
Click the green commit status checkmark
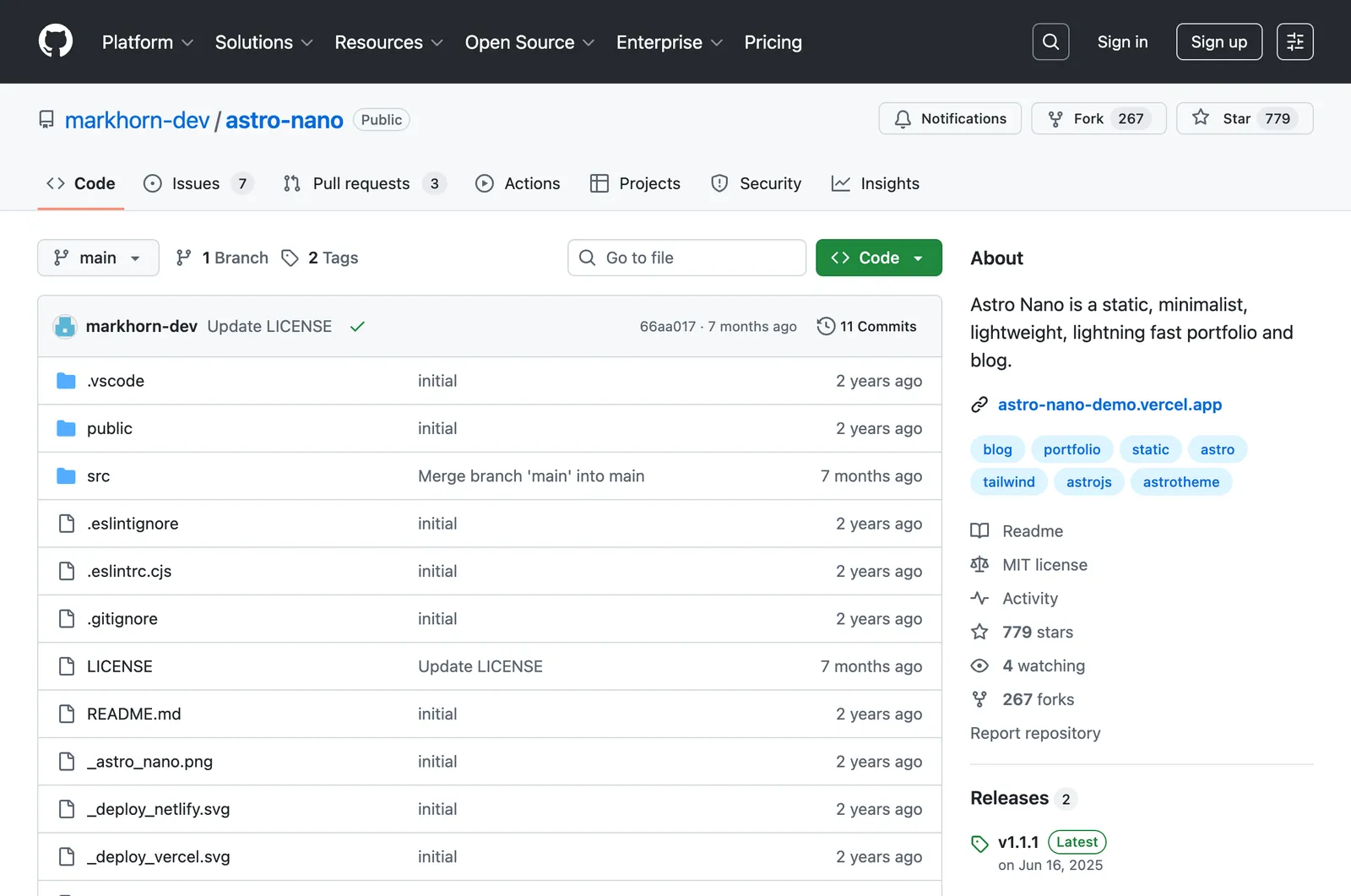click(357, 326)
